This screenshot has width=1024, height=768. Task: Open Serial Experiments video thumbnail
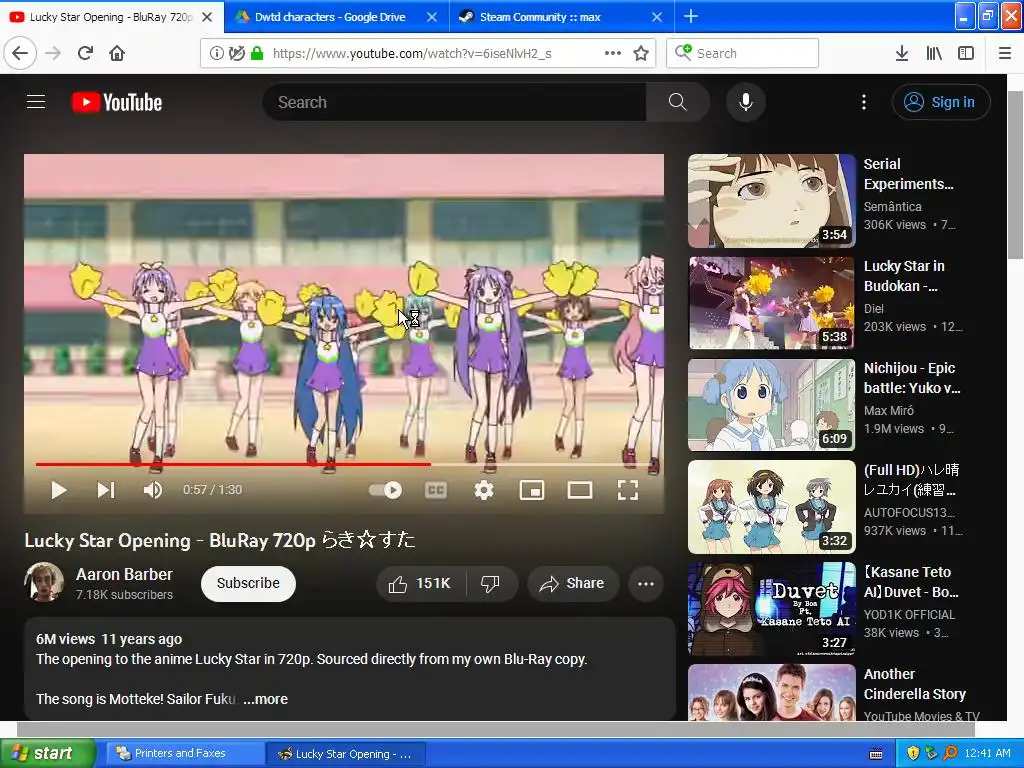[772, 201]
